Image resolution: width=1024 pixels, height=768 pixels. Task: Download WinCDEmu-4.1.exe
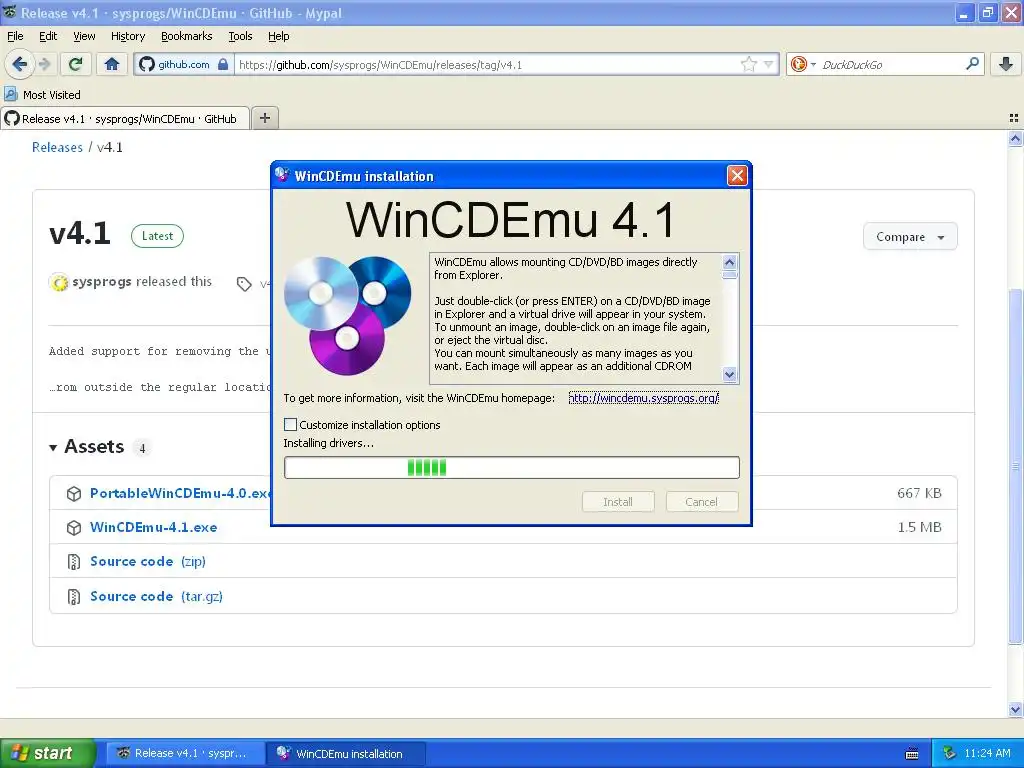(153, 527)
